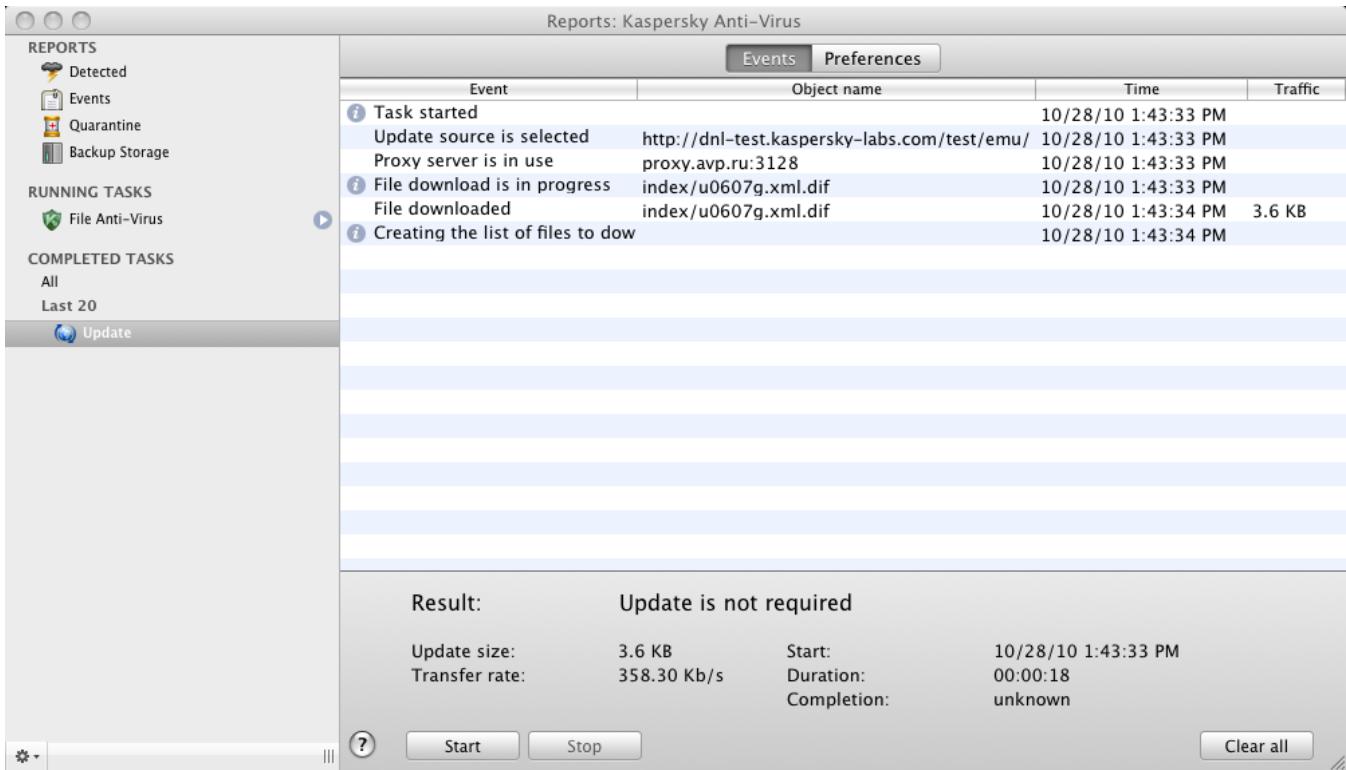Select the Update source is selected row
Screen dimensions: 1346x770
pyautogui.click(x=843, y=137)
